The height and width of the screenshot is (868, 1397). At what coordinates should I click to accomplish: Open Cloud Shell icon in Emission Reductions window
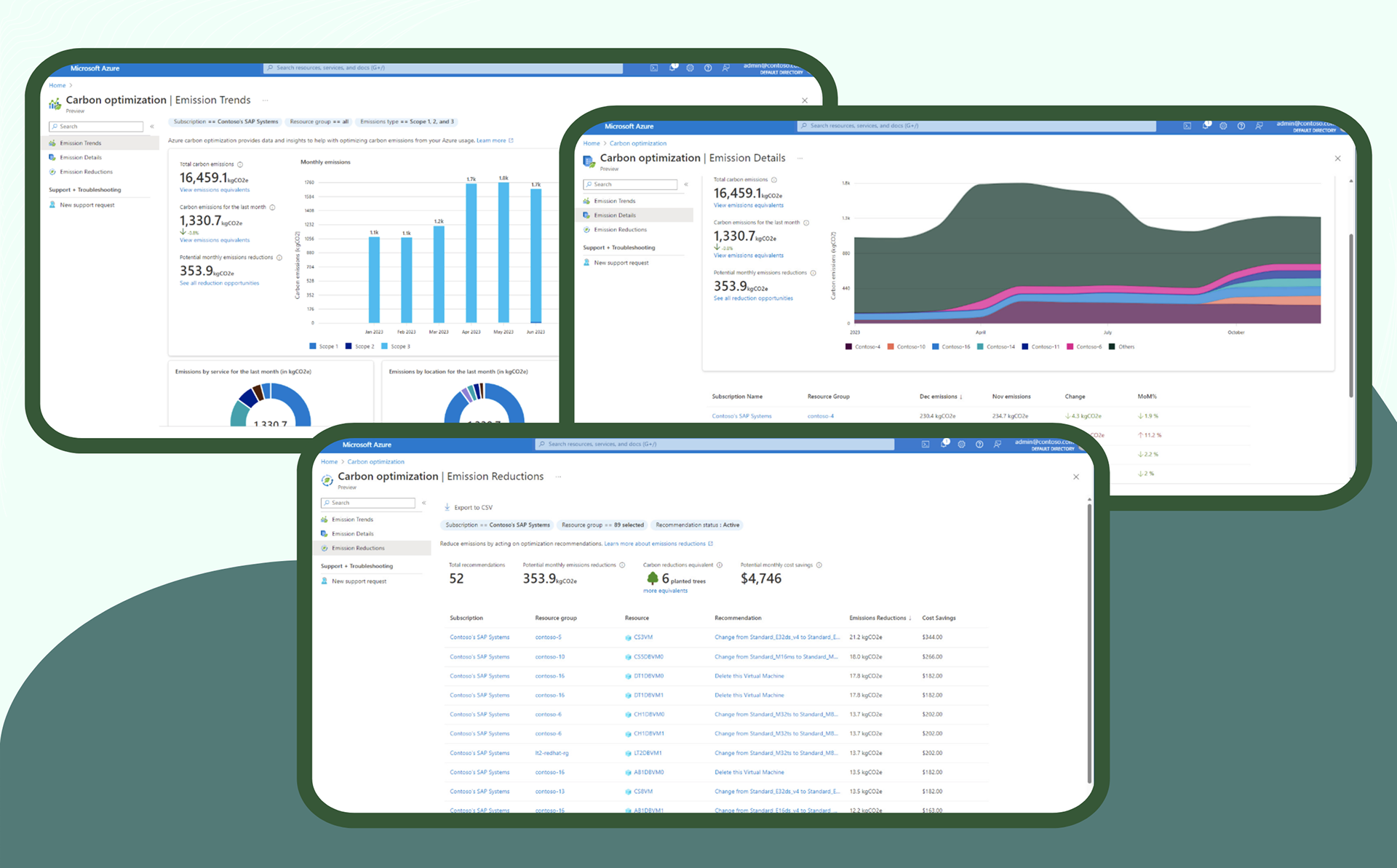click(x=926, y=444)
